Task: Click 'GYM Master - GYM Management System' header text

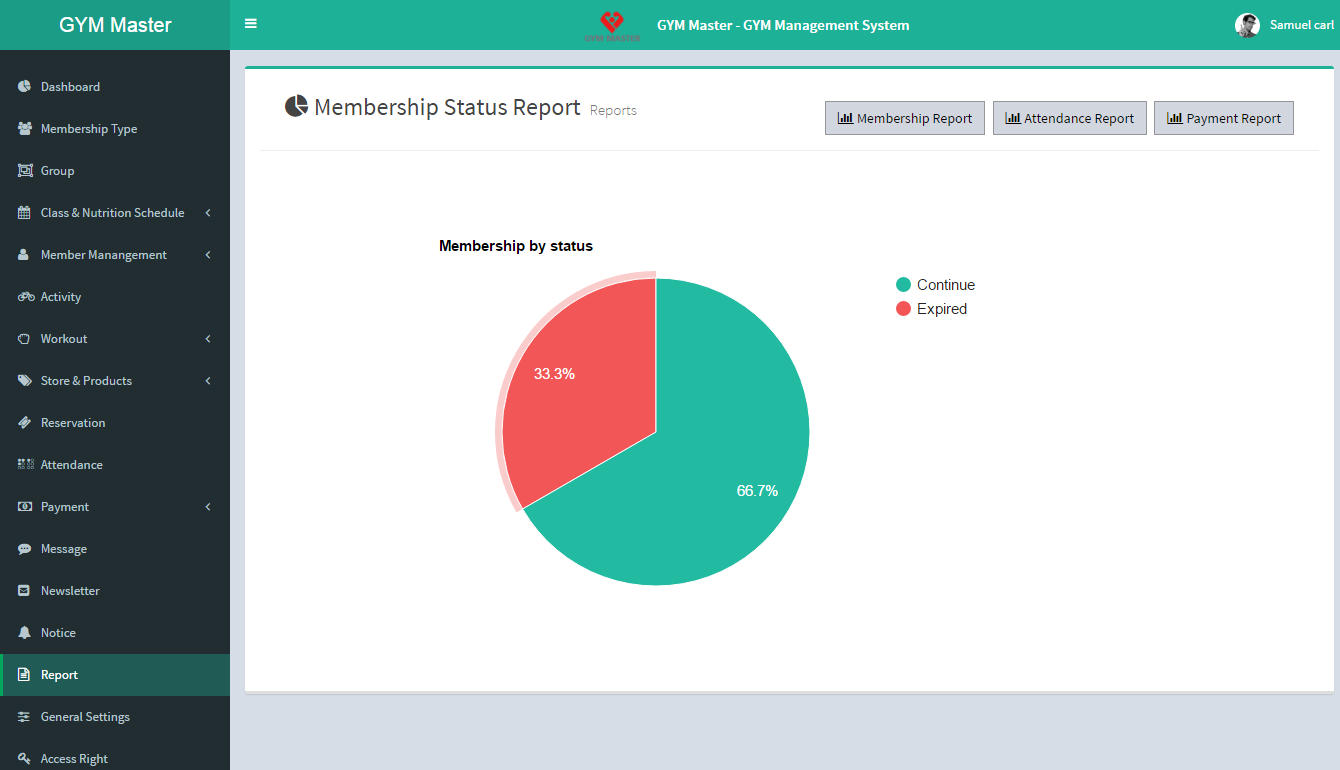Action: [x=783, y=25]
